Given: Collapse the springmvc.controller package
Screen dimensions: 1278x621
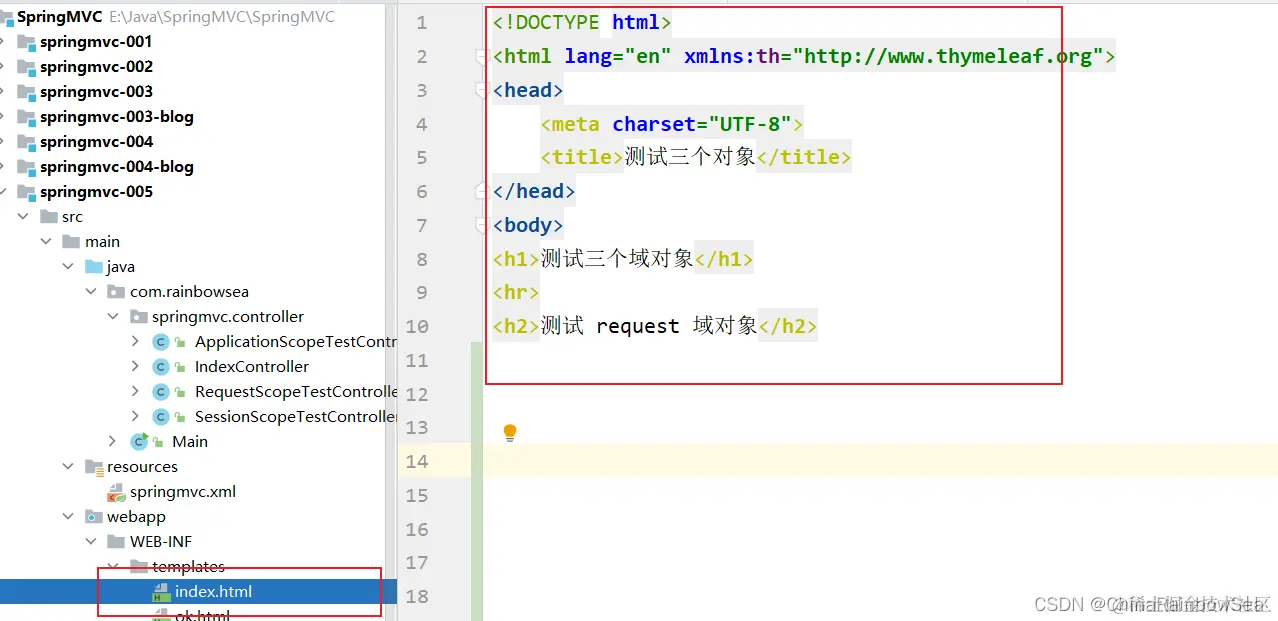Looking at the screenshot, I should coord(113,317).
